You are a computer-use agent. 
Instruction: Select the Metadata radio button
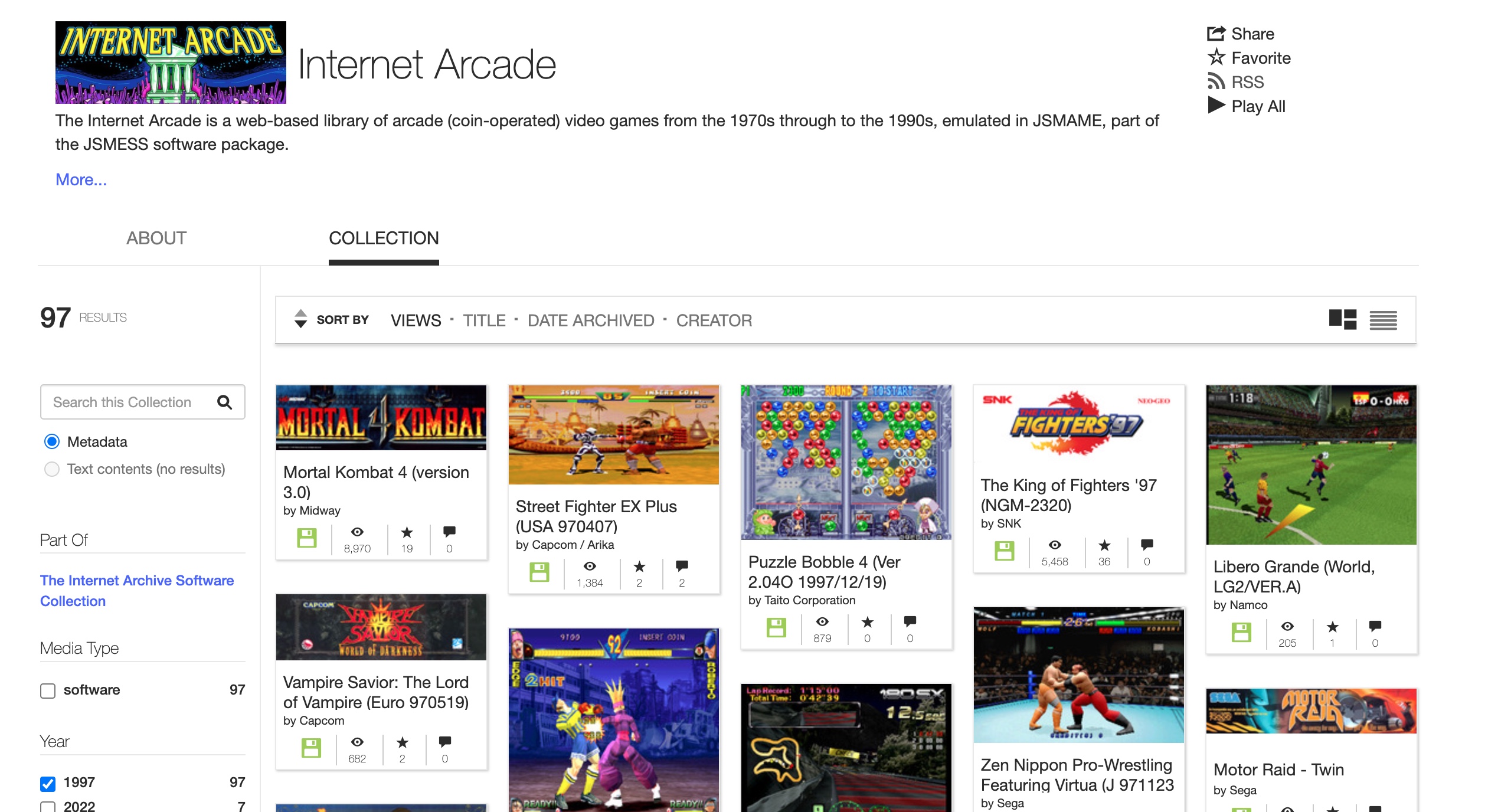(x=52, y=441)
